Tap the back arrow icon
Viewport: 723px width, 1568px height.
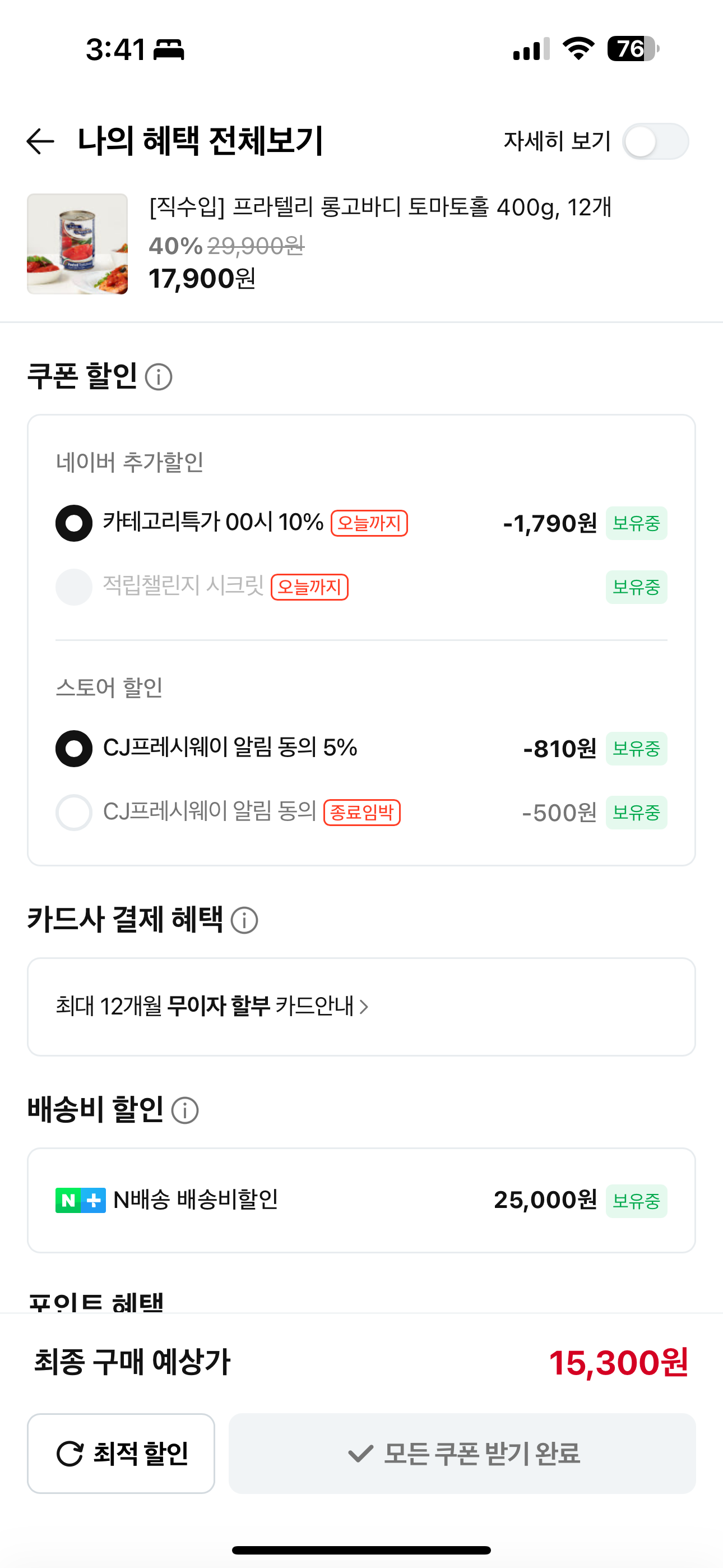[x=41, y=142]
